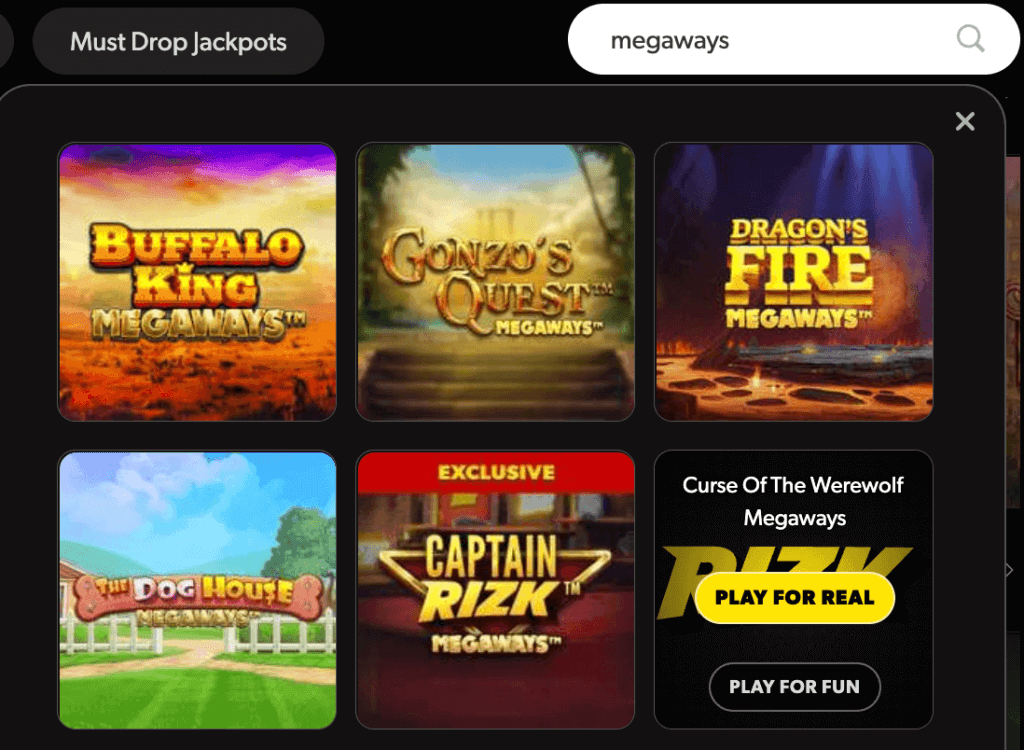Open The Dog House Megaways game

point(197,590)
